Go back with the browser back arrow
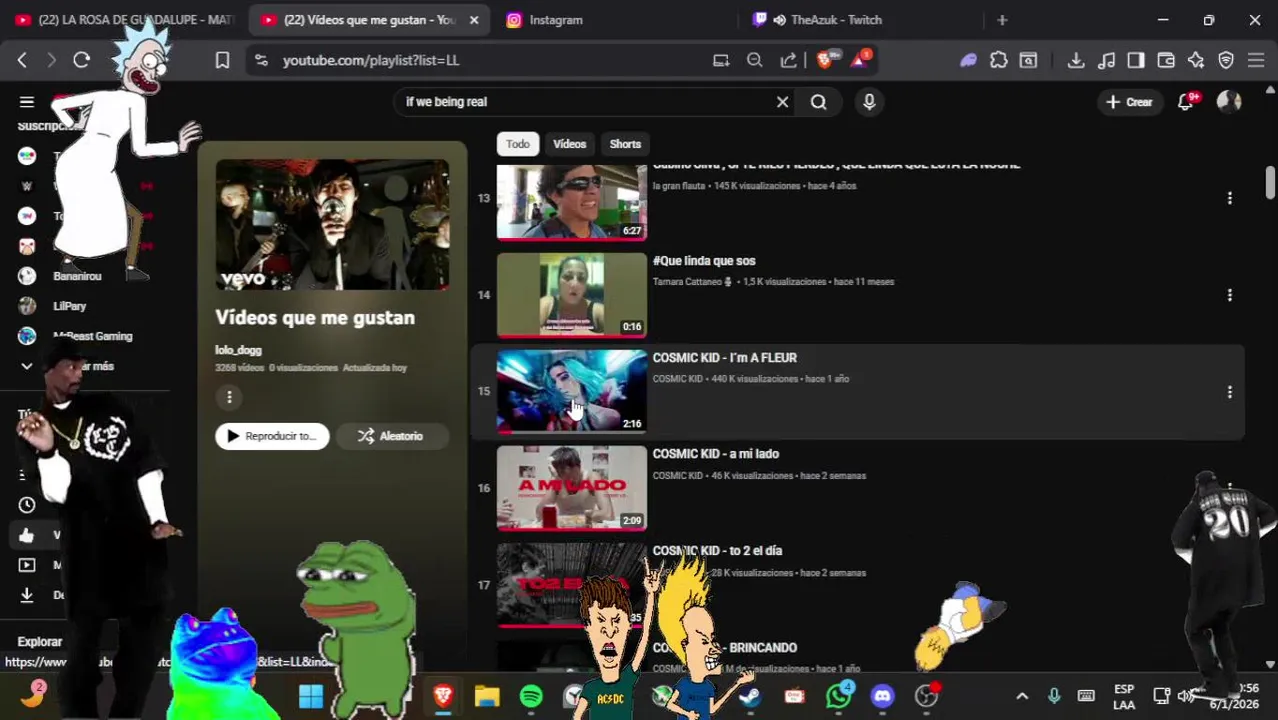The height and width of the screenshot is (720, 1278). [x=22, y=60]
